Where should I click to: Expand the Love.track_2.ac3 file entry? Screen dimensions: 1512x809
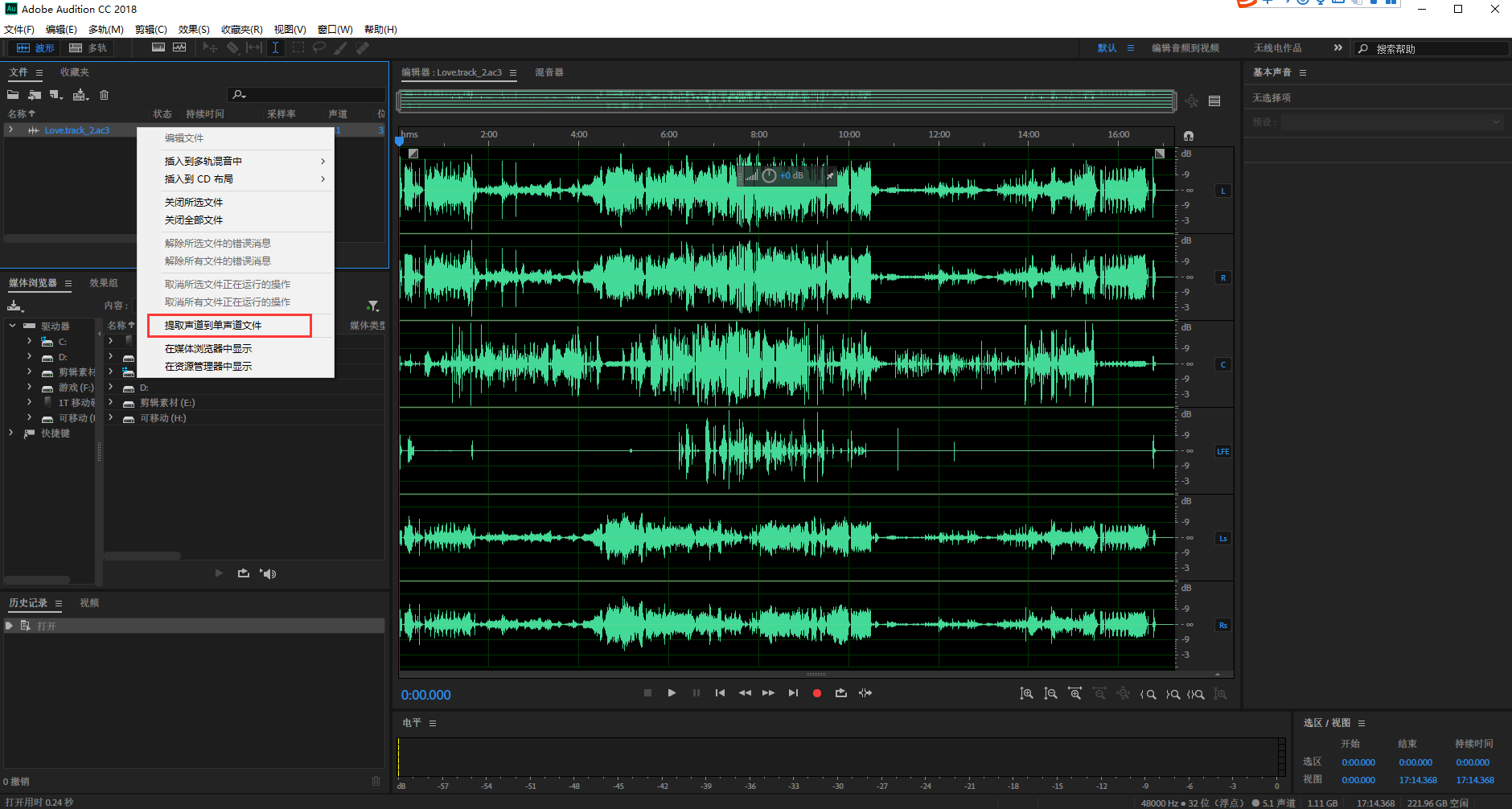[10, 129]
